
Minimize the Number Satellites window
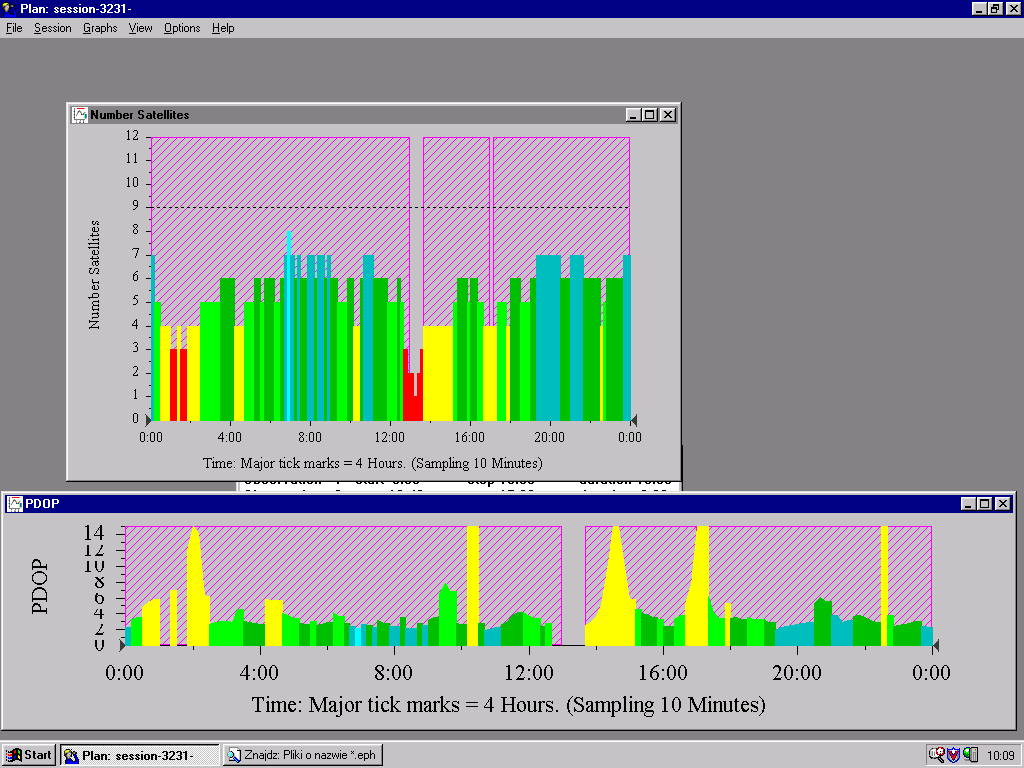point(633,115)
